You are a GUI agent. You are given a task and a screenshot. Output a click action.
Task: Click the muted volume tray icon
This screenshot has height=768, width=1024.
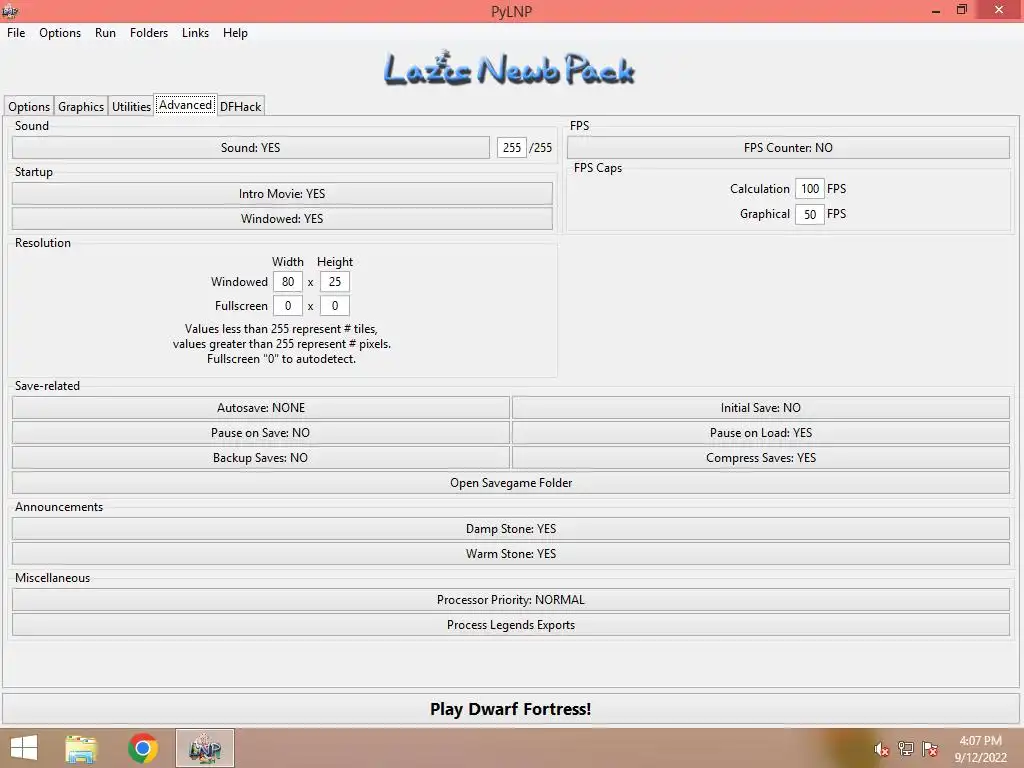point(881,749)
